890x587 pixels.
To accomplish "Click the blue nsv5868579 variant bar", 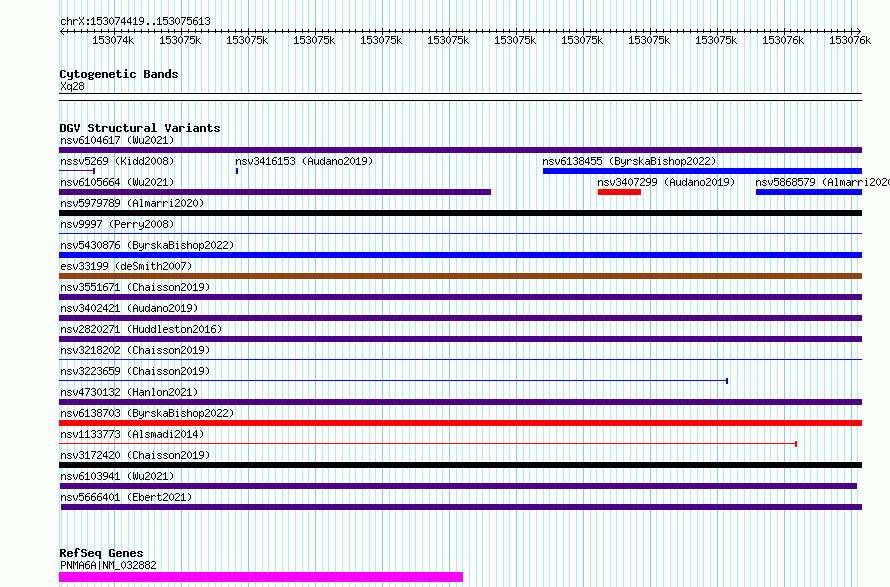I will [x=809, y=192].
